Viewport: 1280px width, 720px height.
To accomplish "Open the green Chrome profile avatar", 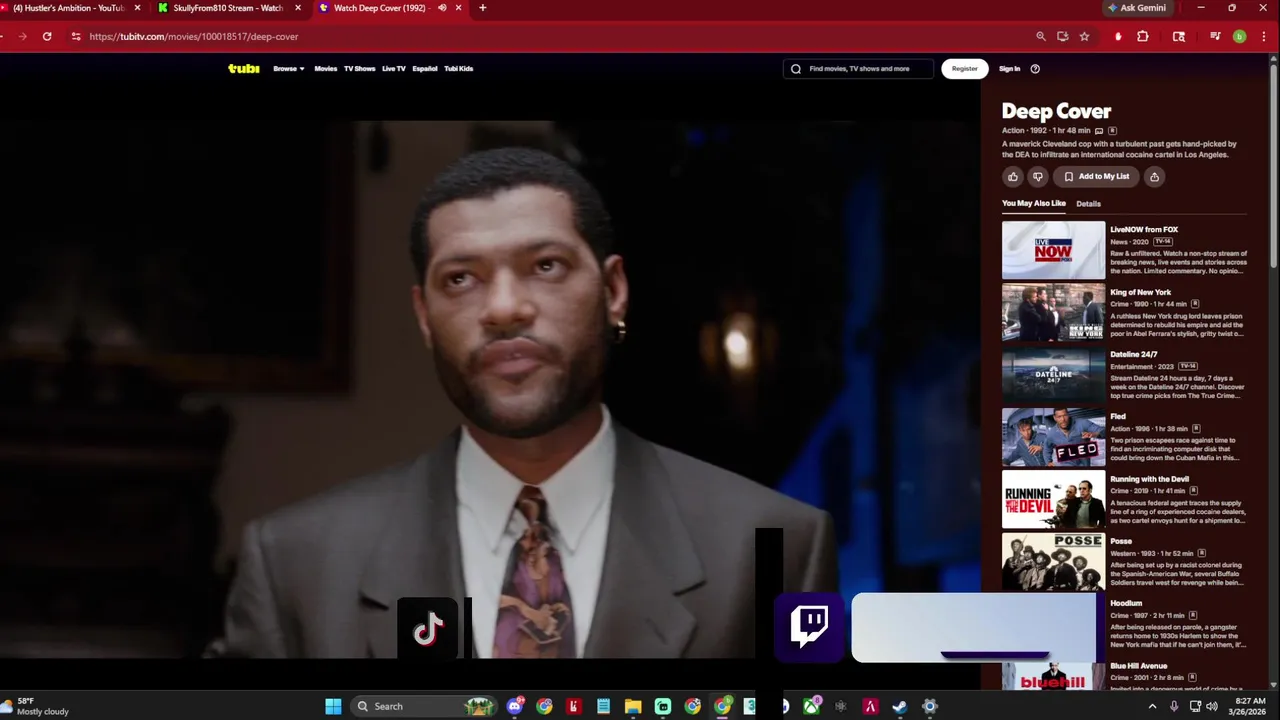I will click(1240, 36).
